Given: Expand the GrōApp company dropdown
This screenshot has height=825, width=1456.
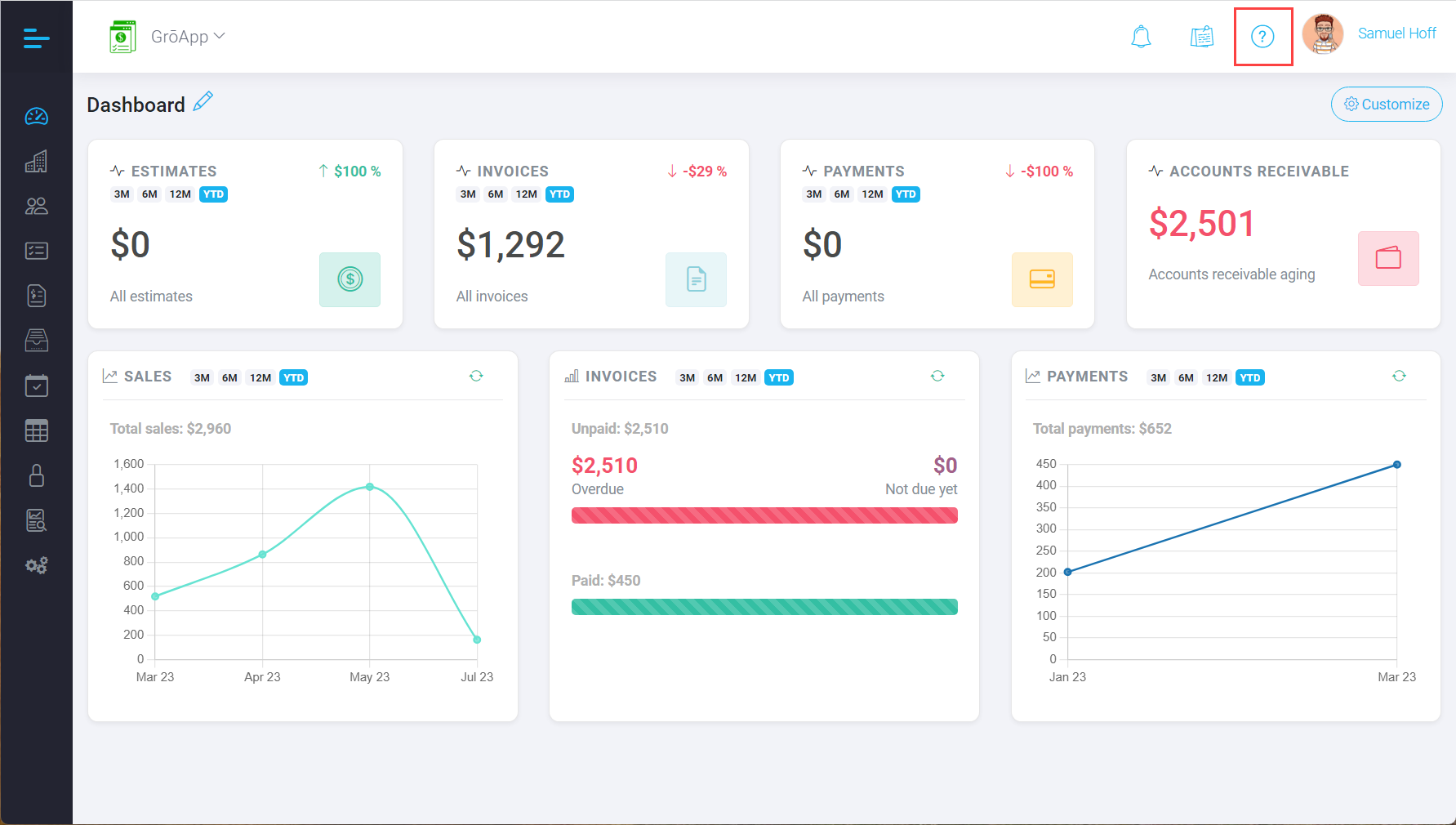Looking at the screenshot, I should [x=187, y=37].
